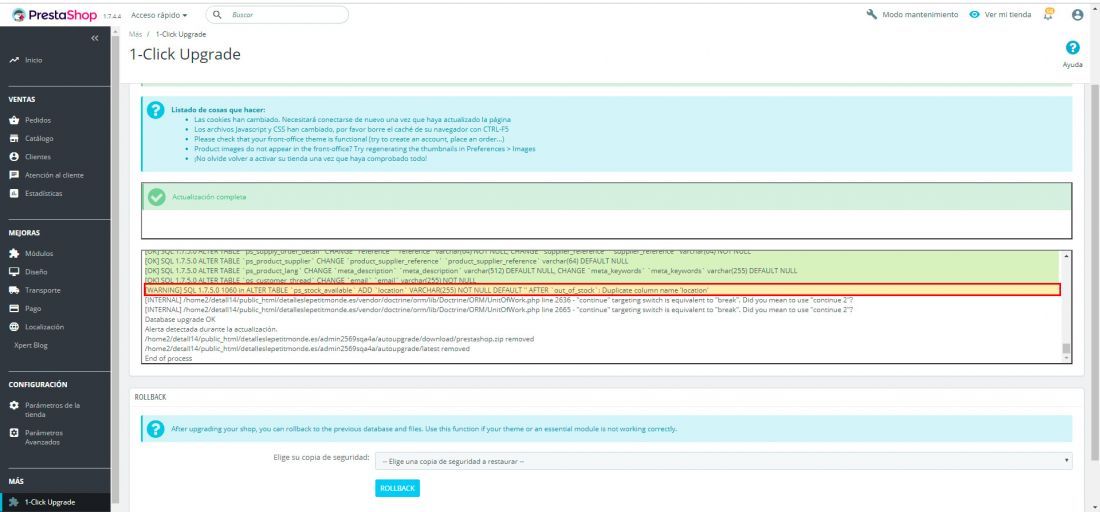Open the backup copy selection dropdown
Viewport: 1100px width, 512px height.
724,461
